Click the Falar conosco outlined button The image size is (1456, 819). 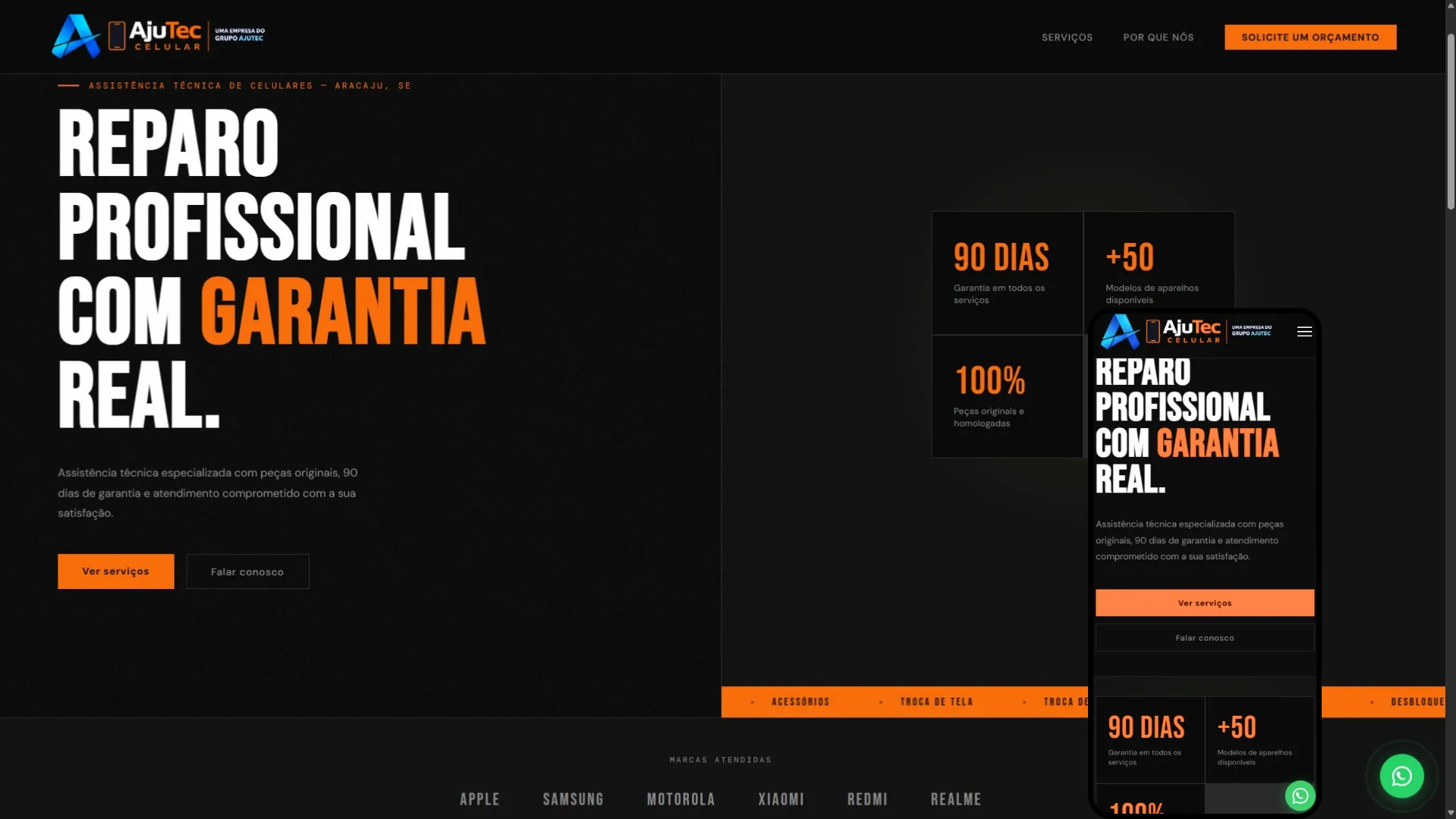[x=247, y=571]
